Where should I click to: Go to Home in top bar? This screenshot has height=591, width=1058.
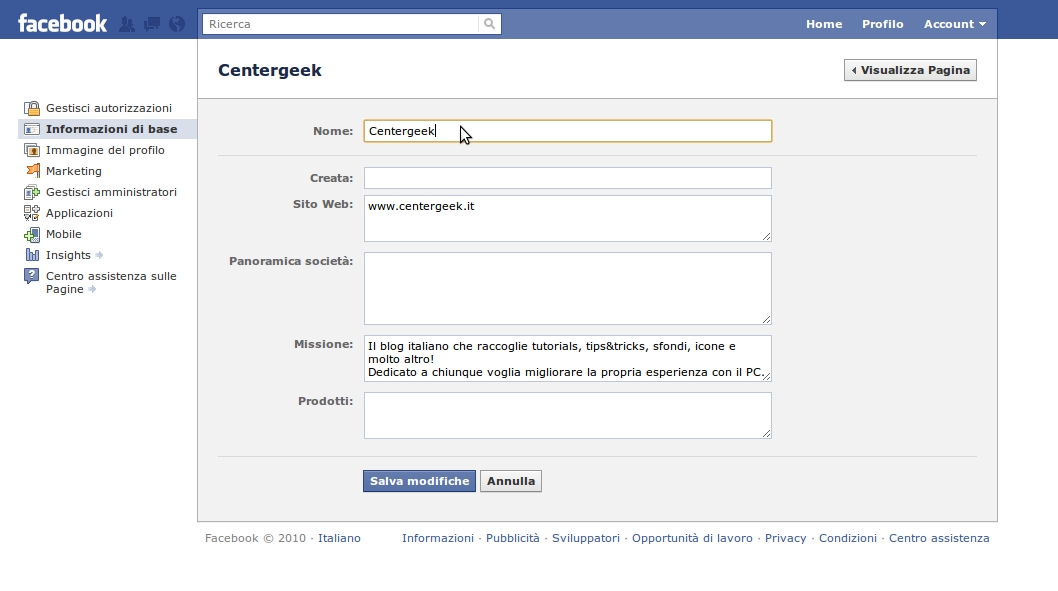pos(824,24)
